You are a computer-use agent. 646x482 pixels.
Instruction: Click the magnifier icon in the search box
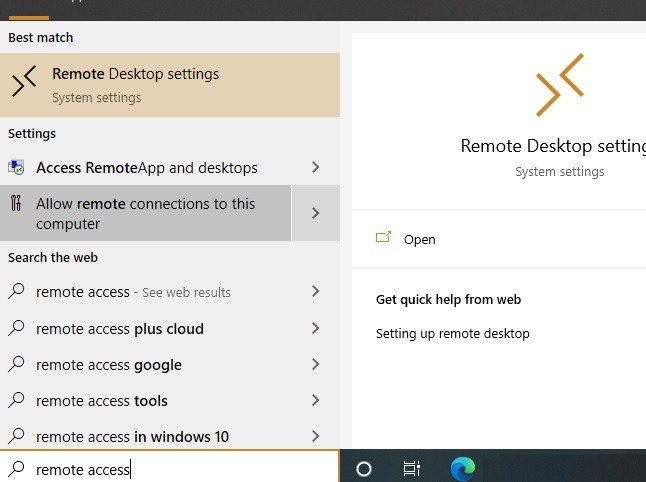[16, 468]
